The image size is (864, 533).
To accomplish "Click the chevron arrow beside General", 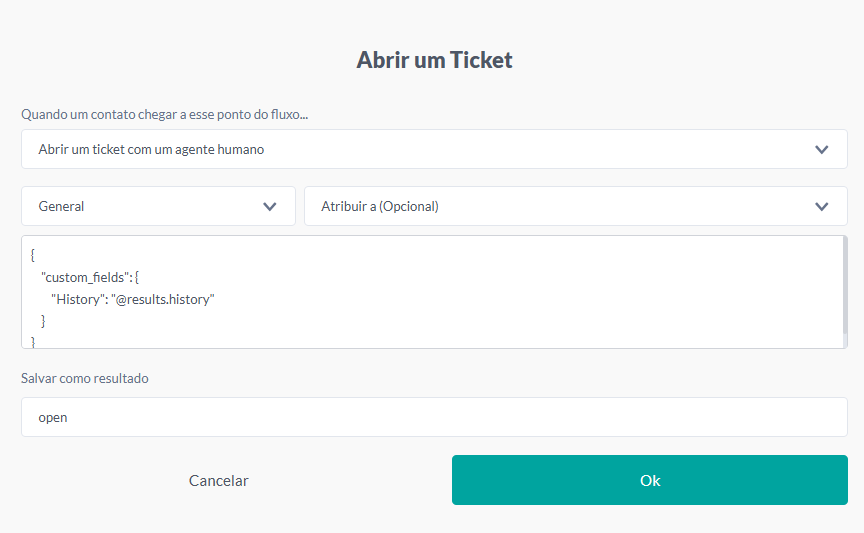I will pyautogui.click(x=269, y=206).
